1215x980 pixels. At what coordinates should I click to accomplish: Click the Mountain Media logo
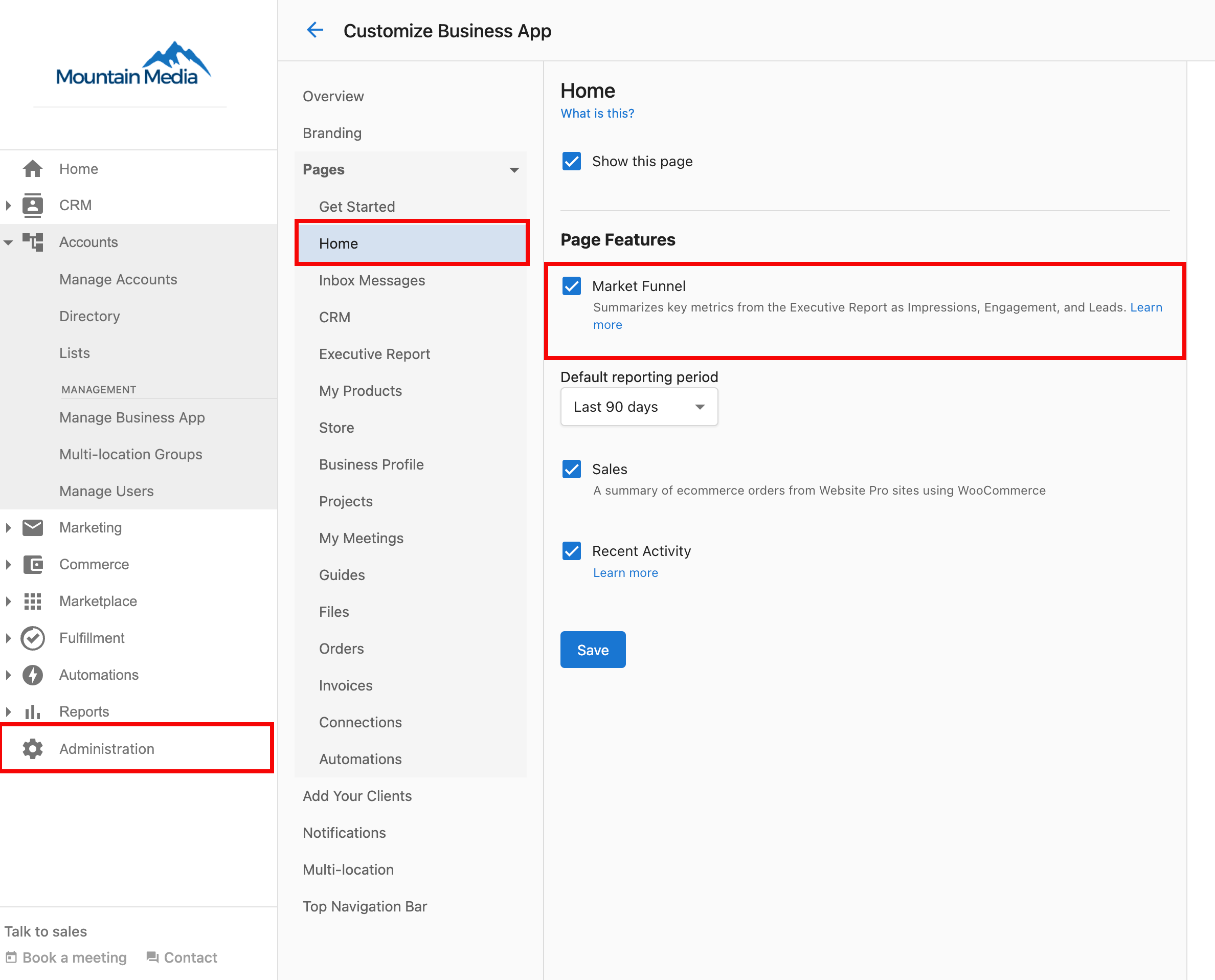[133, 63]
